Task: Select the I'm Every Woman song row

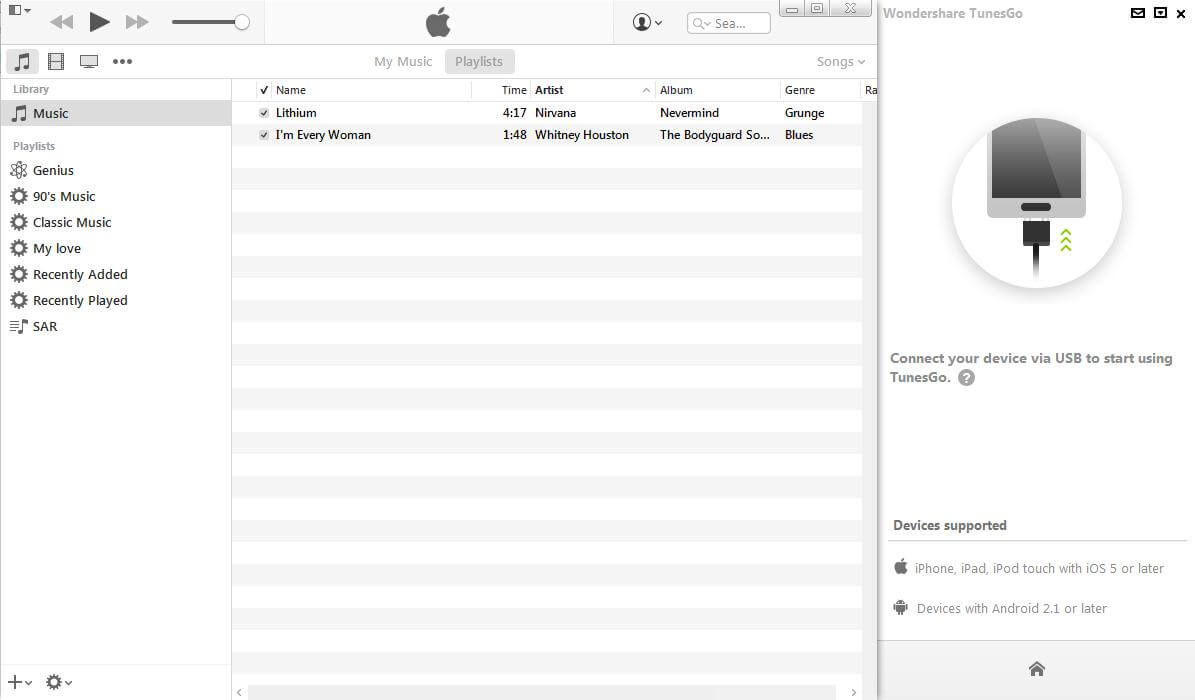Action: point(546,135)
